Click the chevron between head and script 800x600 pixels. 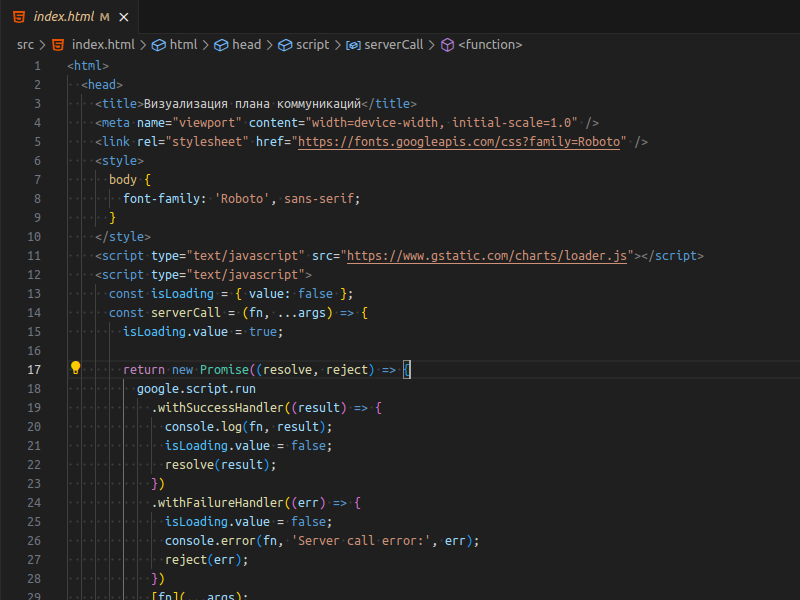click(x=269, y=45)
